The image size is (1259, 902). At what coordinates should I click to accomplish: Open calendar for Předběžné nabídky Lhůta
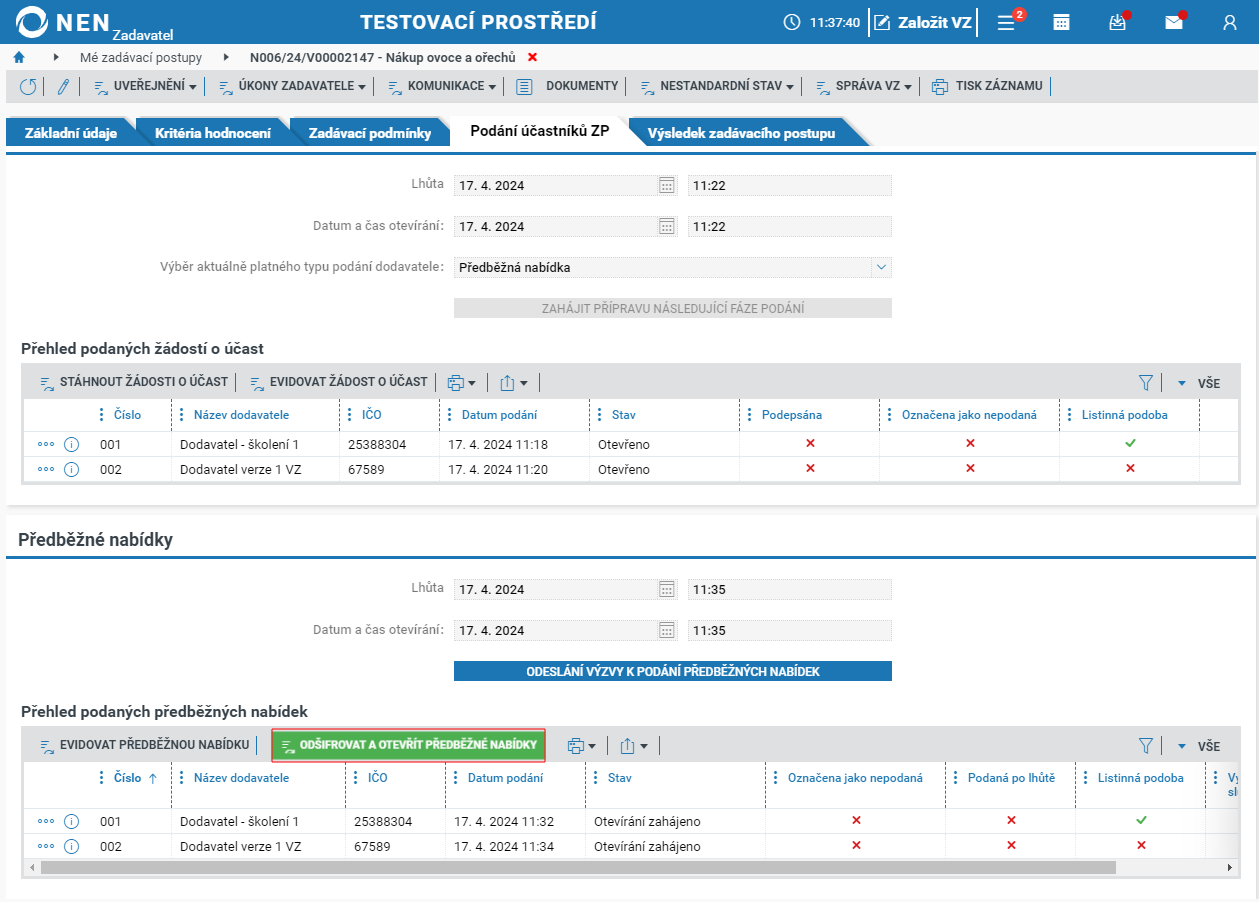[x=667, y=589]
